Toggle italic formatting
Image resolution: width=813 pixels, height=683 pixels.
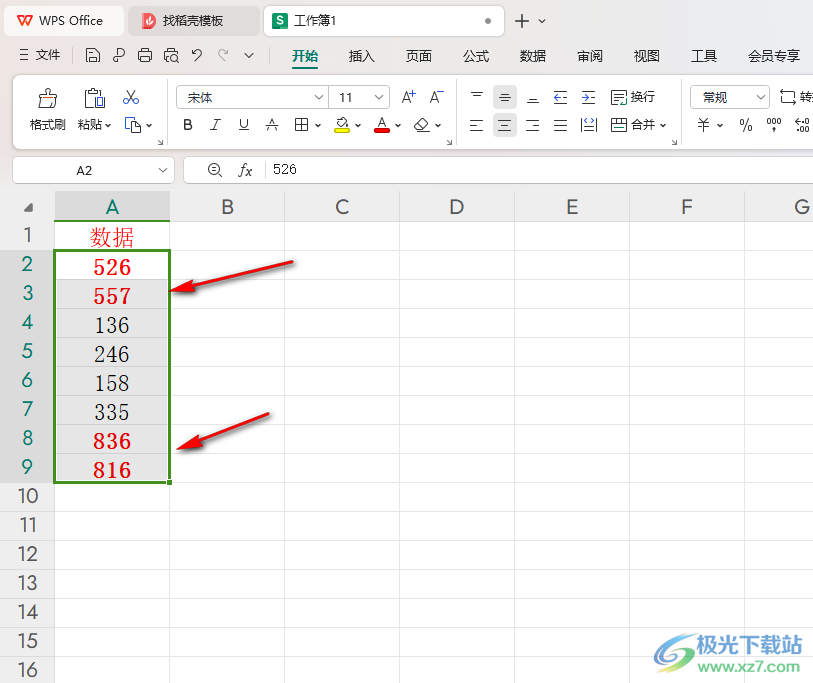(215, 125)
